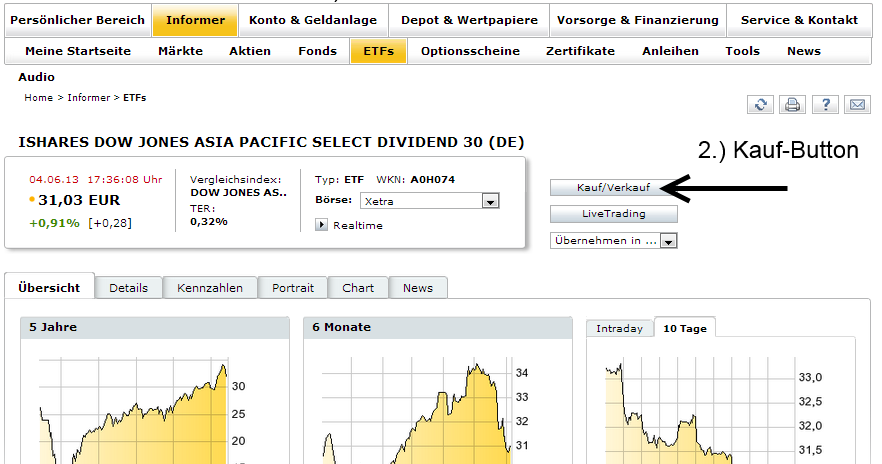
Task: Follow the ETFs breadcrumb link
Action: point(134,97)
